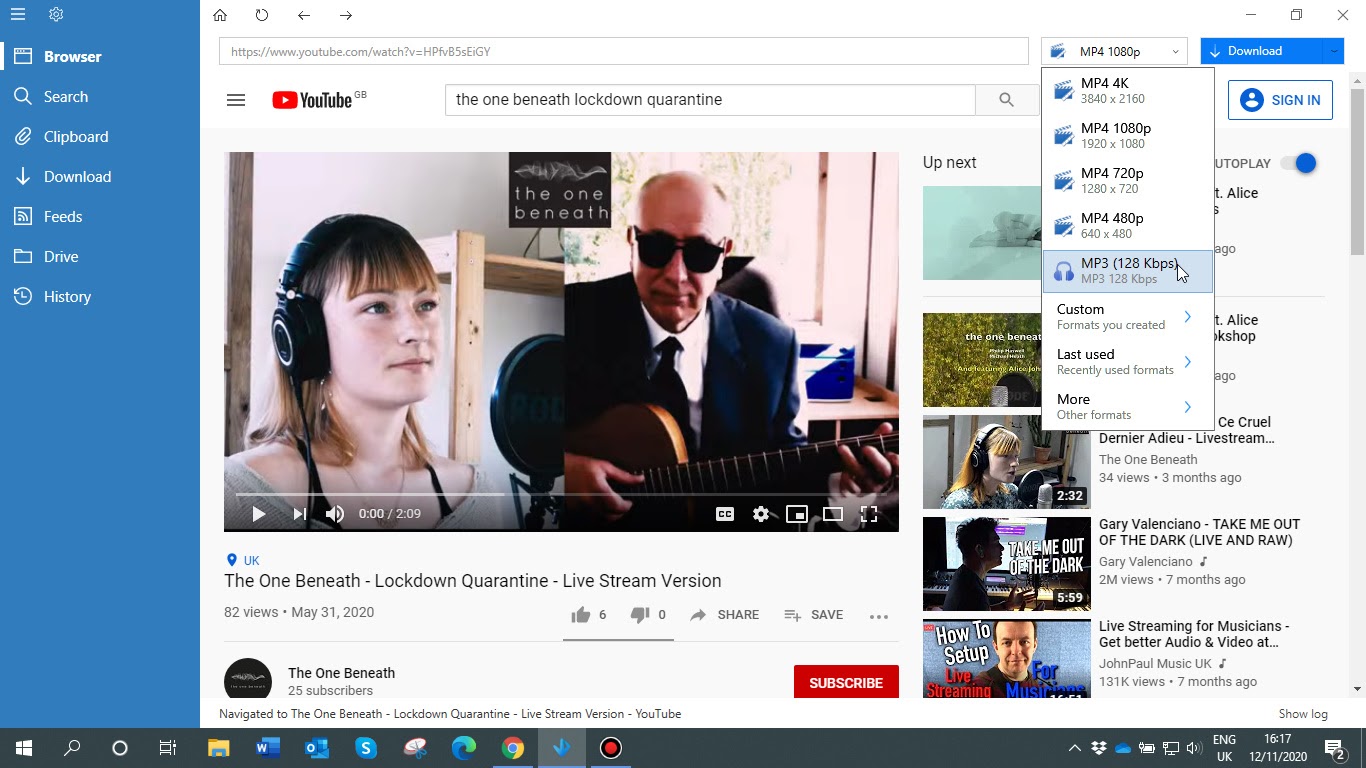This screenshot has height=768, width=1366.
Task: Mute the video volume
Action: coord(335,514)
